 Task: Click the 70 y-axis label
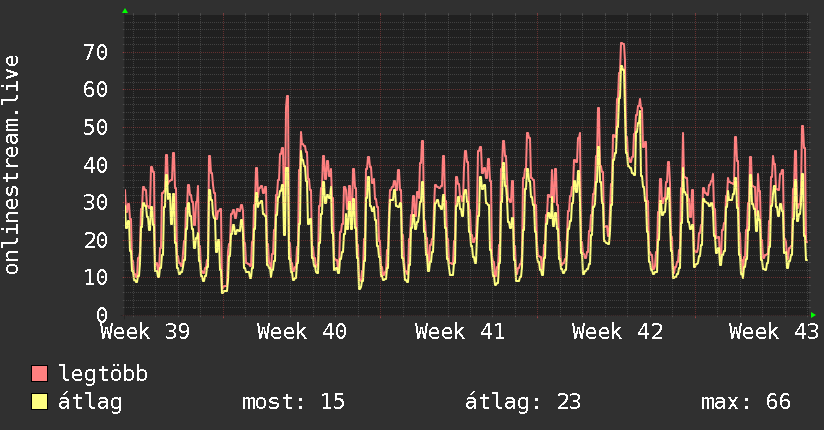tap(96, 52)
